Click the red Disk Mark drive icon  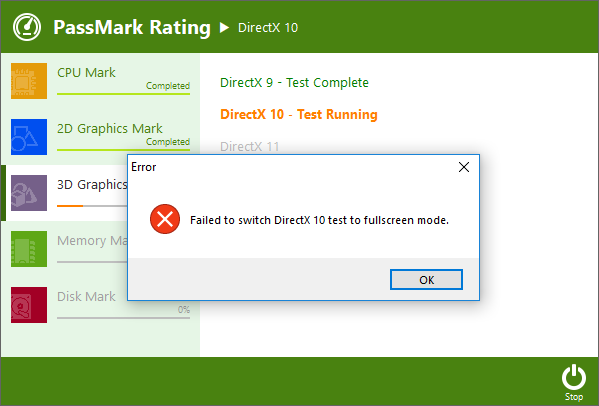pyautogui.click(x=29, y=305)
